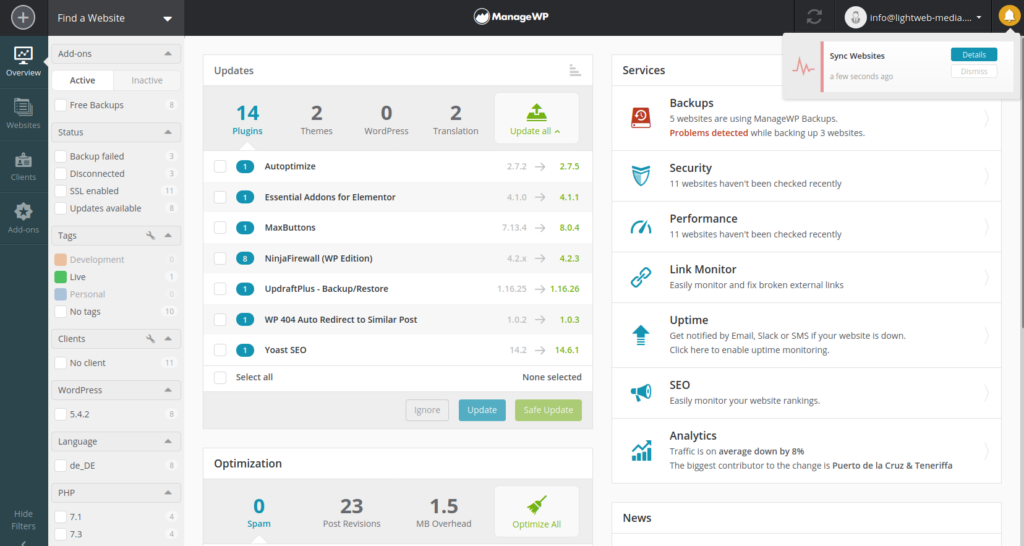This screenshot has height=546, width=1024.
Task: Open the Find a Website dropdown
Action: coord(116,18)
